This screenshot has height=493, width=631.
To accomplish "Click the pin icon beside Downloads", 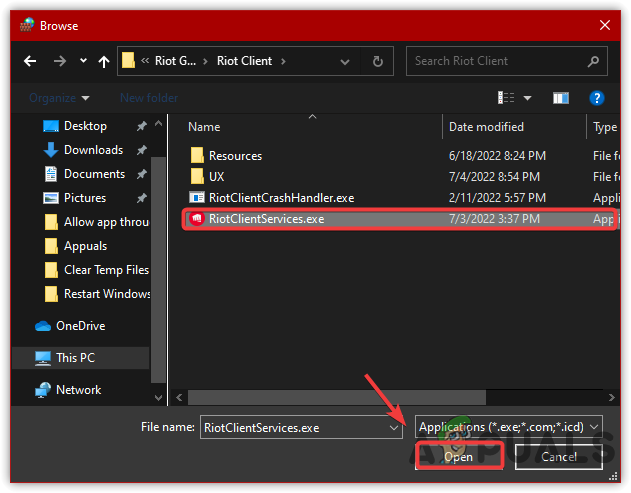I will pos(141,151).
